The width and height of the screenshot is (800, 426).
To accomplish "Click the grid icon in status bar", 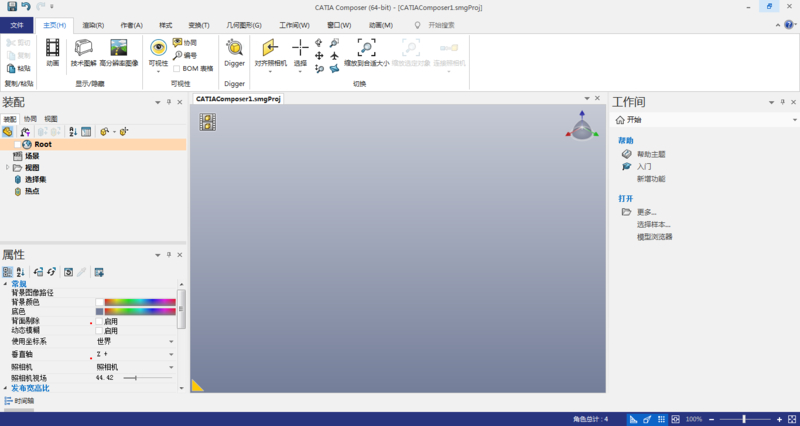I will [x=661, y=419].
